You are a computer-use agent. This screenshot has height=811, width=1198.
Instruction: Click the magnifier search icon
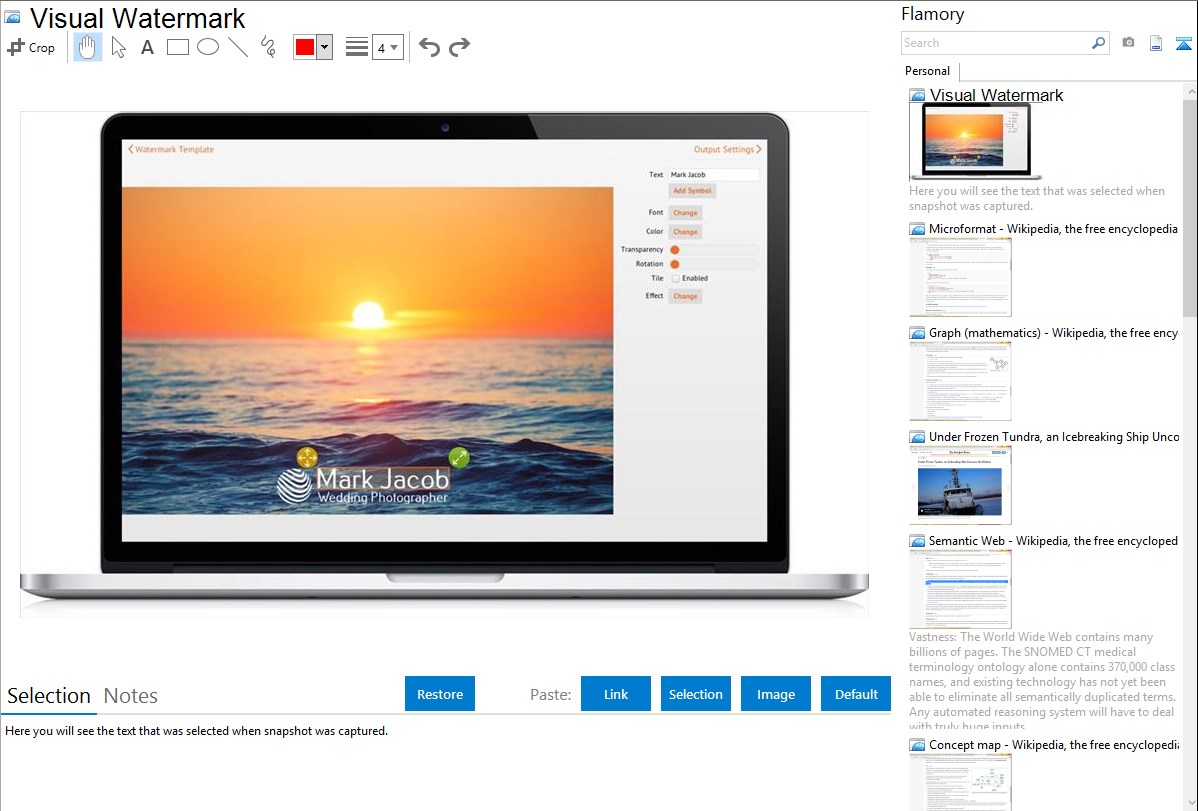(1098, 43)
